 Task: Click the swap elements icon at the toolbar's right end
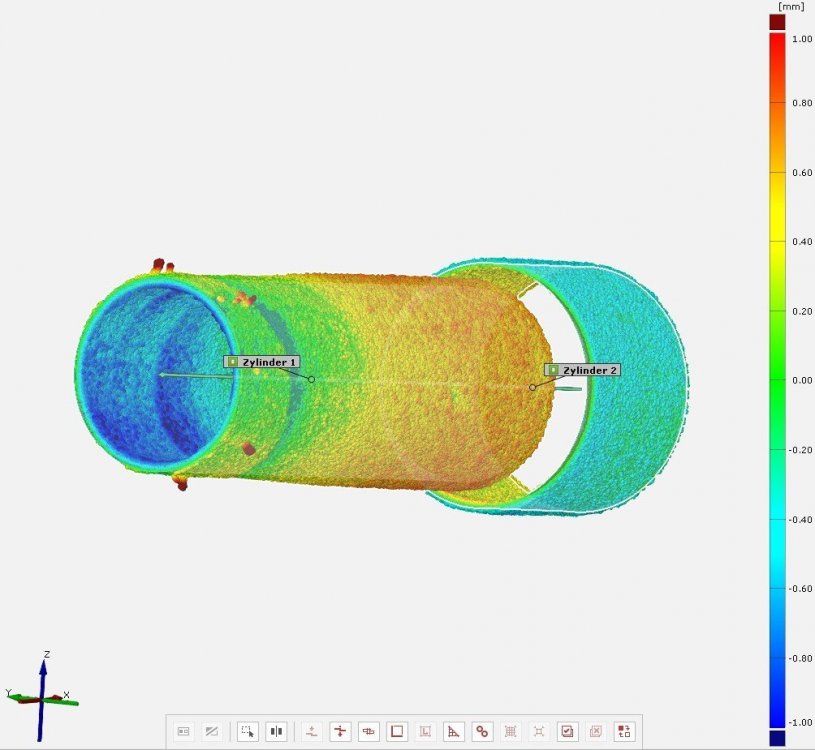click(x=624, y=731)
